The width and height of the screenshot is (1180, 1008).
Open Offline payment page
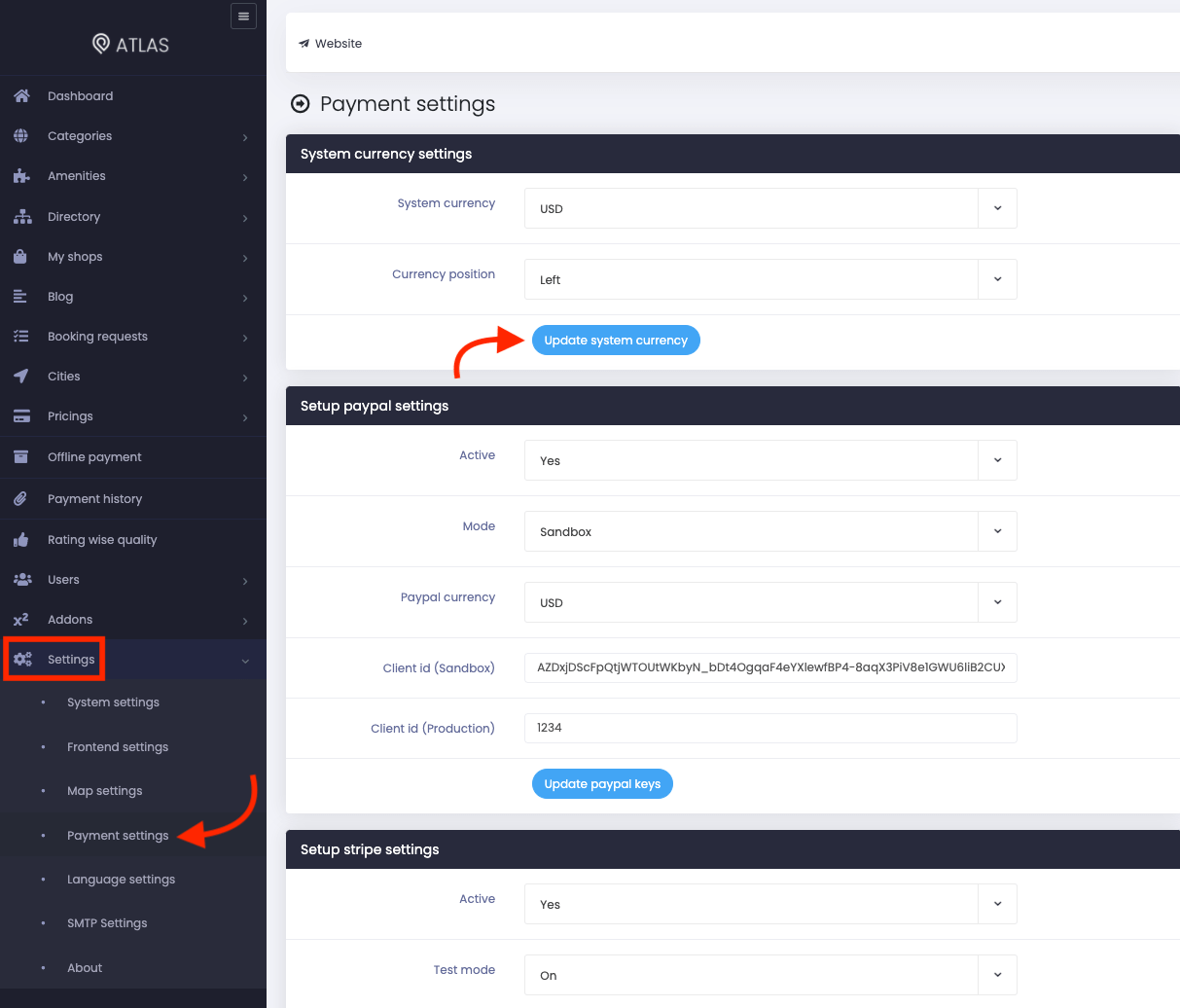point(94,457)
